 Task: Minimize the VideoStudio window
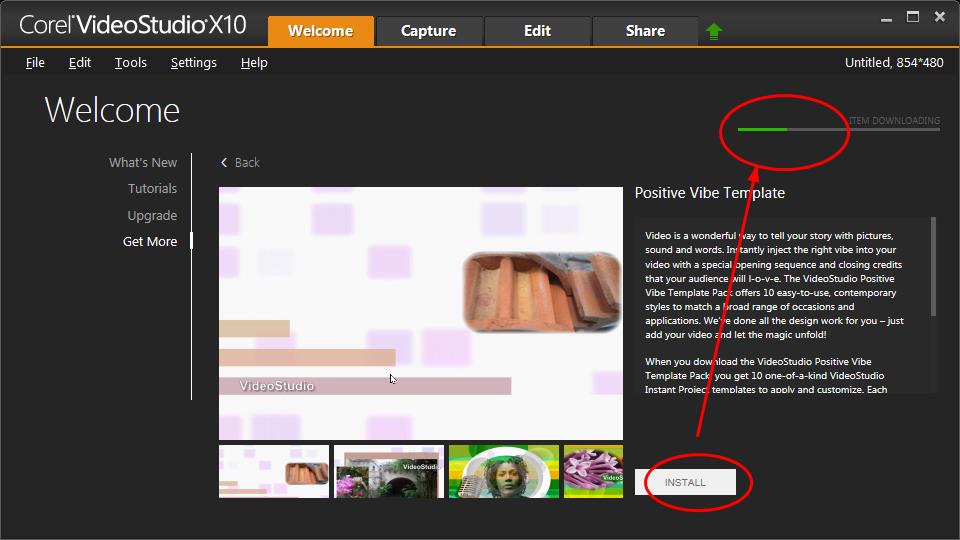(886, 18)
